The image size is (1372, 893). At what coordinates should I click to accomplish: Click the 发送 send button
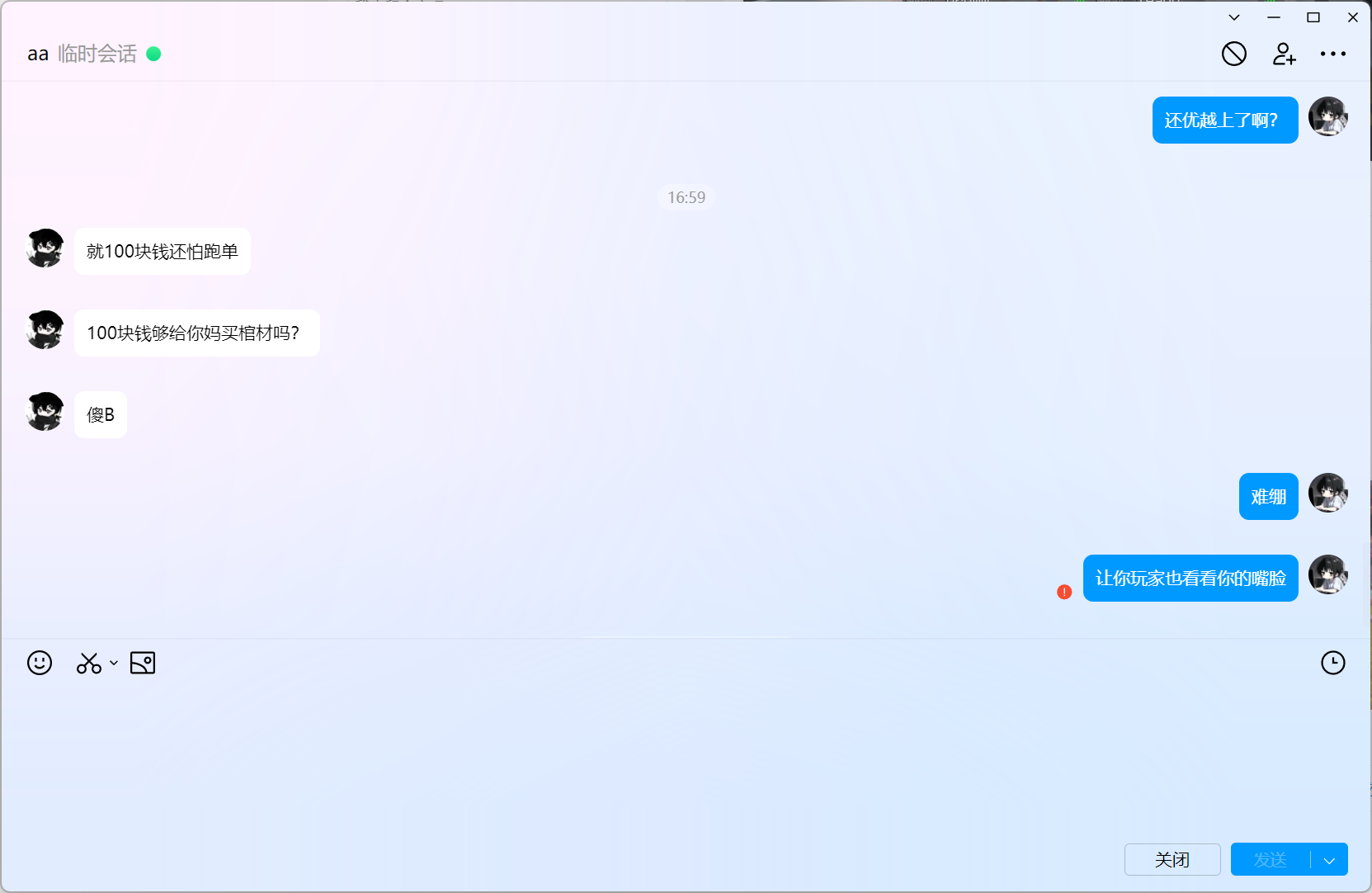coord(1270,860)
